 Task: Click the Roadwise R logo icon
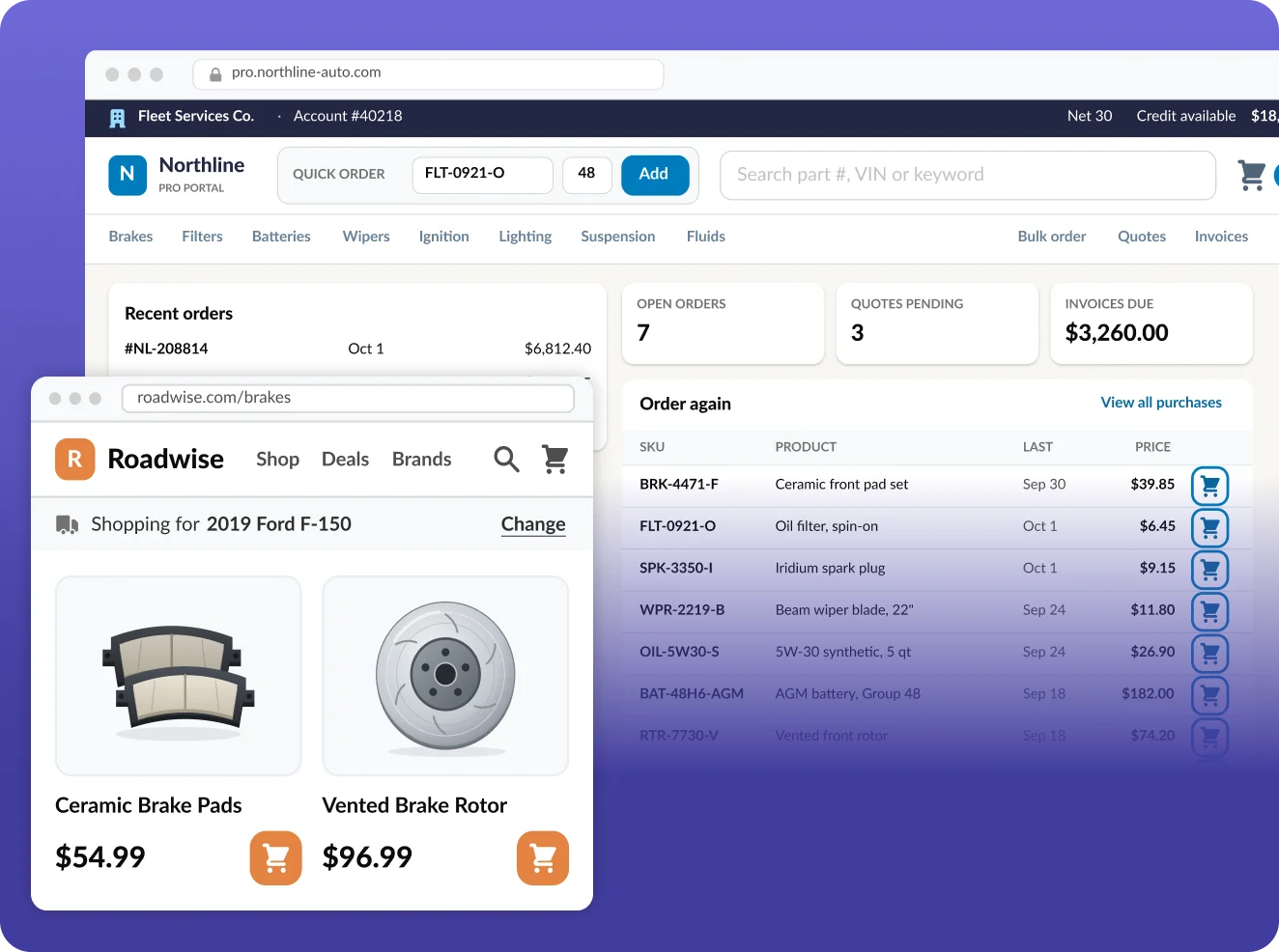[75, 460]
